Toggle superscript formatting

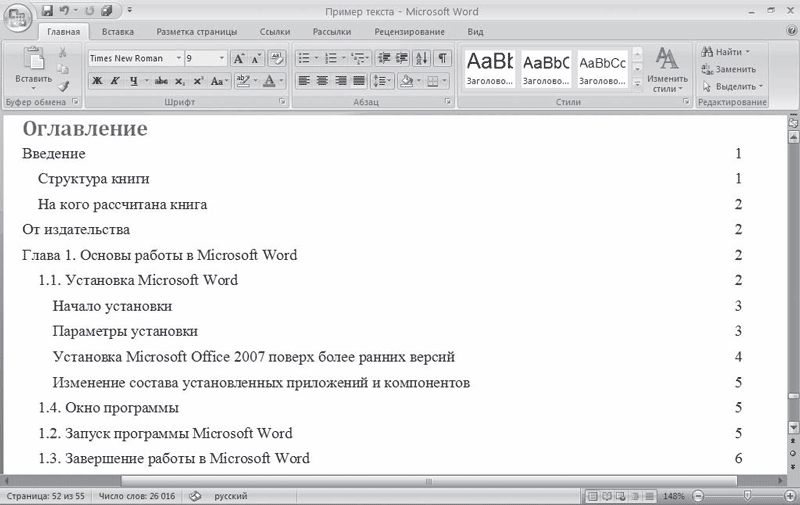coord(198,81)
